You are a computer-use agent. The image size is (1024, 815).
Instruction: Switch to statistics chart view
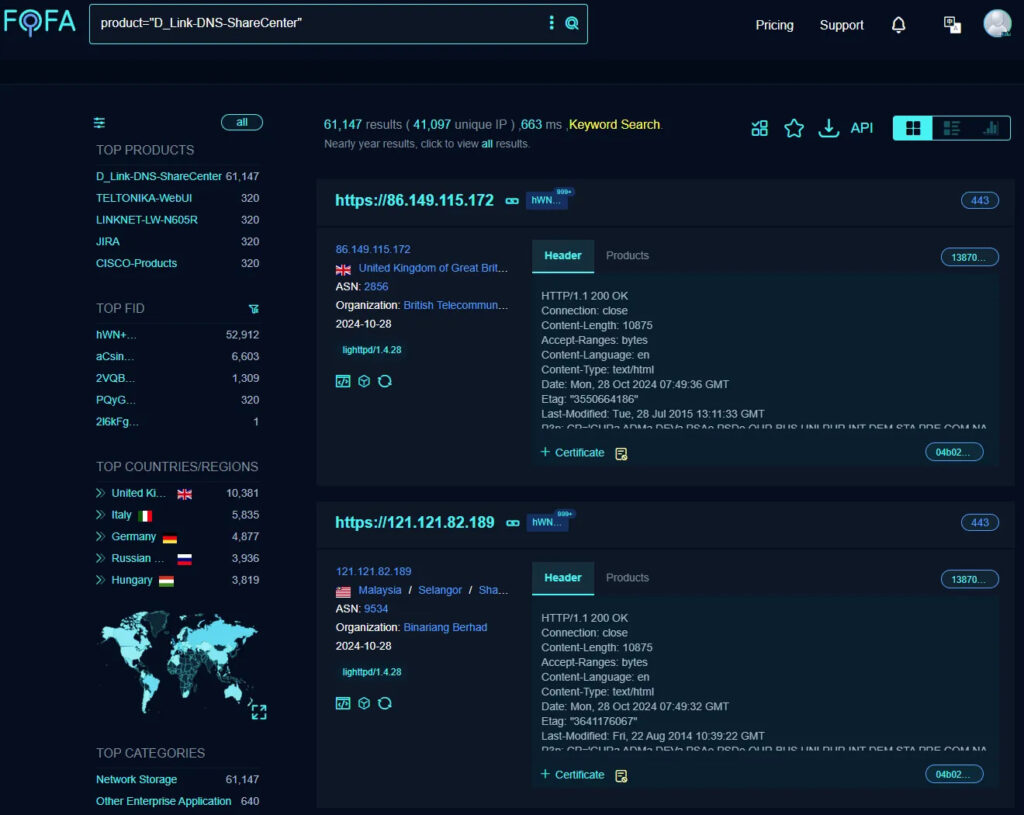[991, 128]
